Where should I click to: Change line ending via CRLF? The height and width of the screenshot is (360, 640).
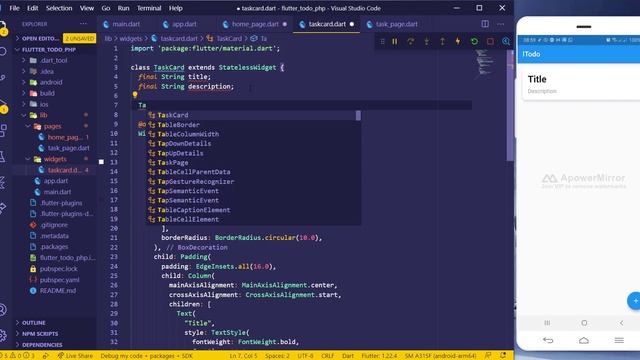[x=327, y=356]
